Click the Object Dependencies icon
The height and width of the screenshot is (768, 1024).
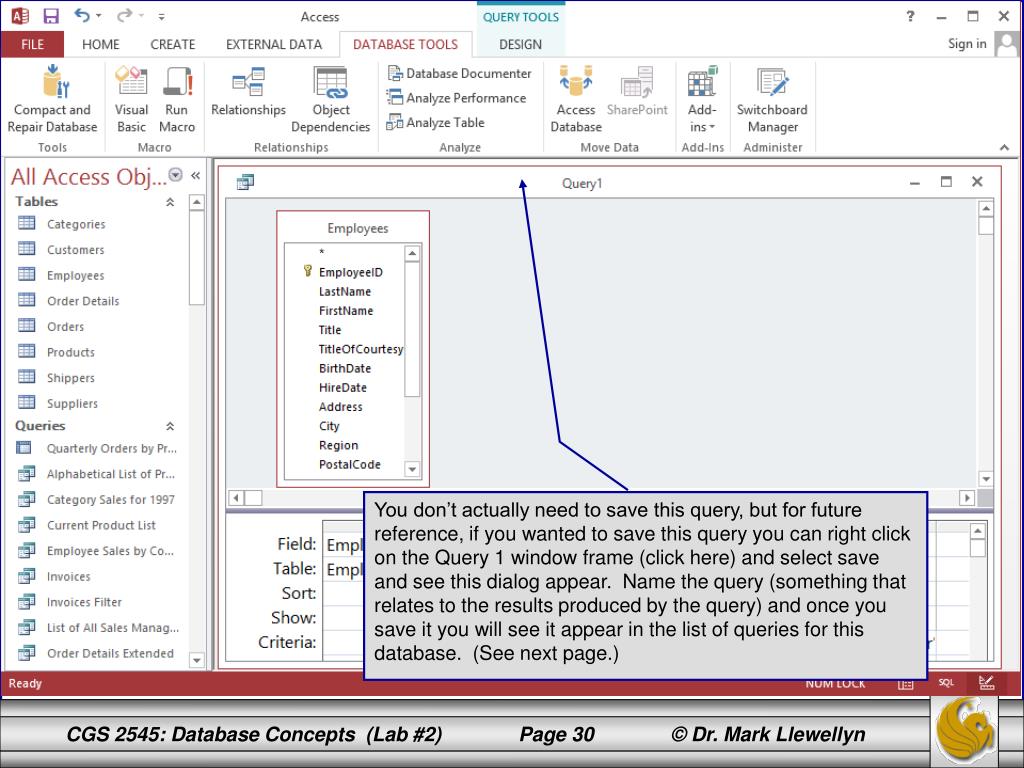click(x=330, y=82)
